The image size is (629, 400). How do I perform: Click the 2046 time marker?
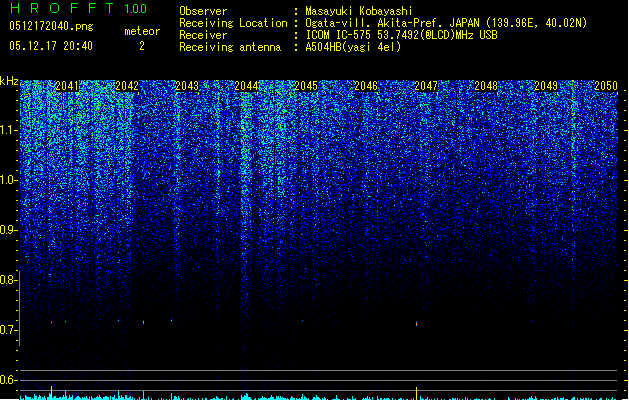[x=366, y=86]
